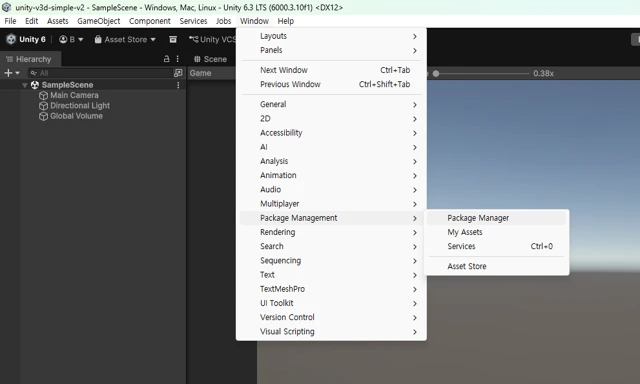Open the Help menu
Screen dimensions: 640x384
(x=285, y=21)
